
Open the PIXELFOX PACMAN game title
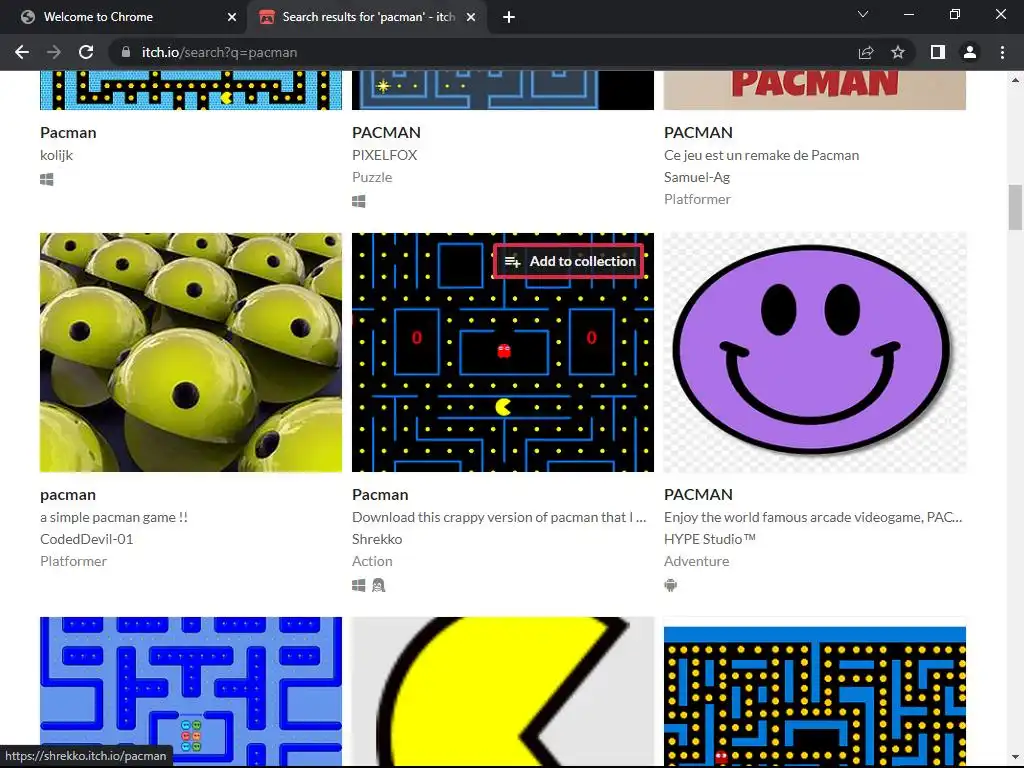click(386, 133)
